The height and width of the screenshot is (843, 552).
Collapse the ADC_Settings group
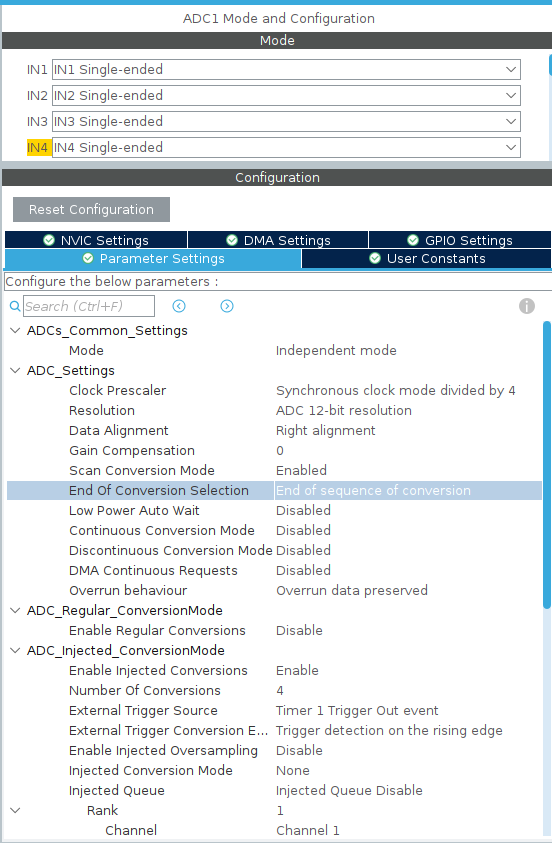click(16, 370)
